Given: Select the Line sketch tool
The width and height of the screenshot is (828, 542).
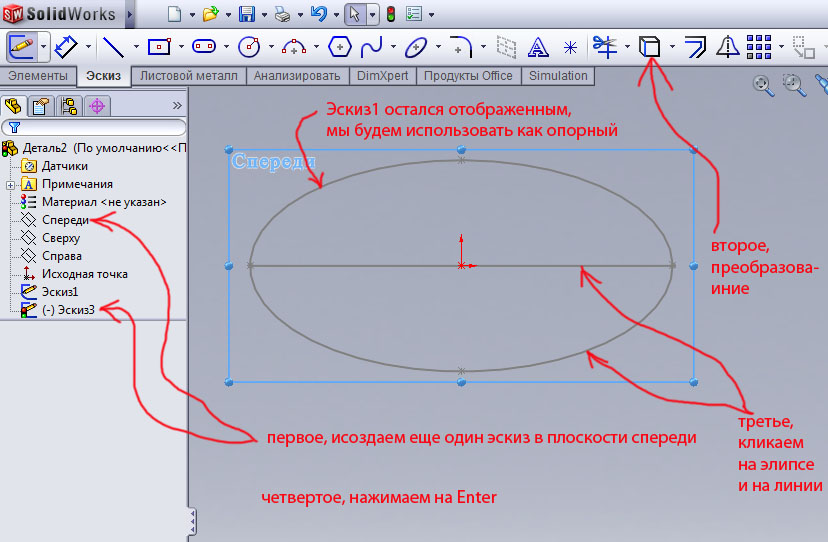Looking at the screenshot, I should click(113, 46).
